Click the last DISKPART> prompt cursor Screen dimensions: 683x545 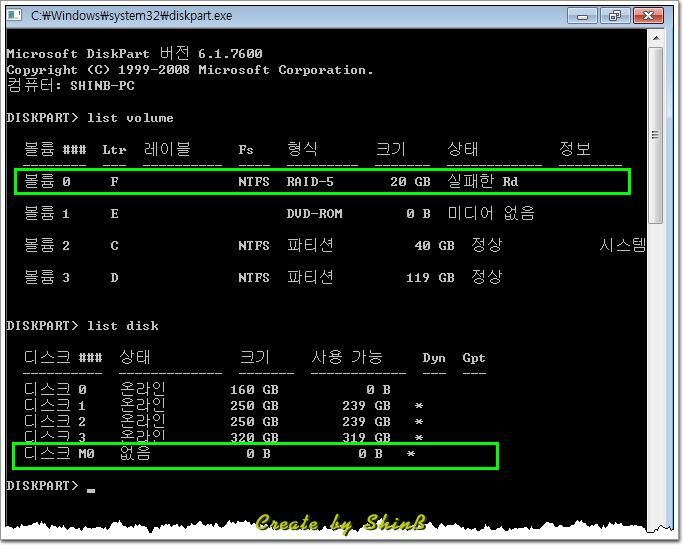click(91, 490)
